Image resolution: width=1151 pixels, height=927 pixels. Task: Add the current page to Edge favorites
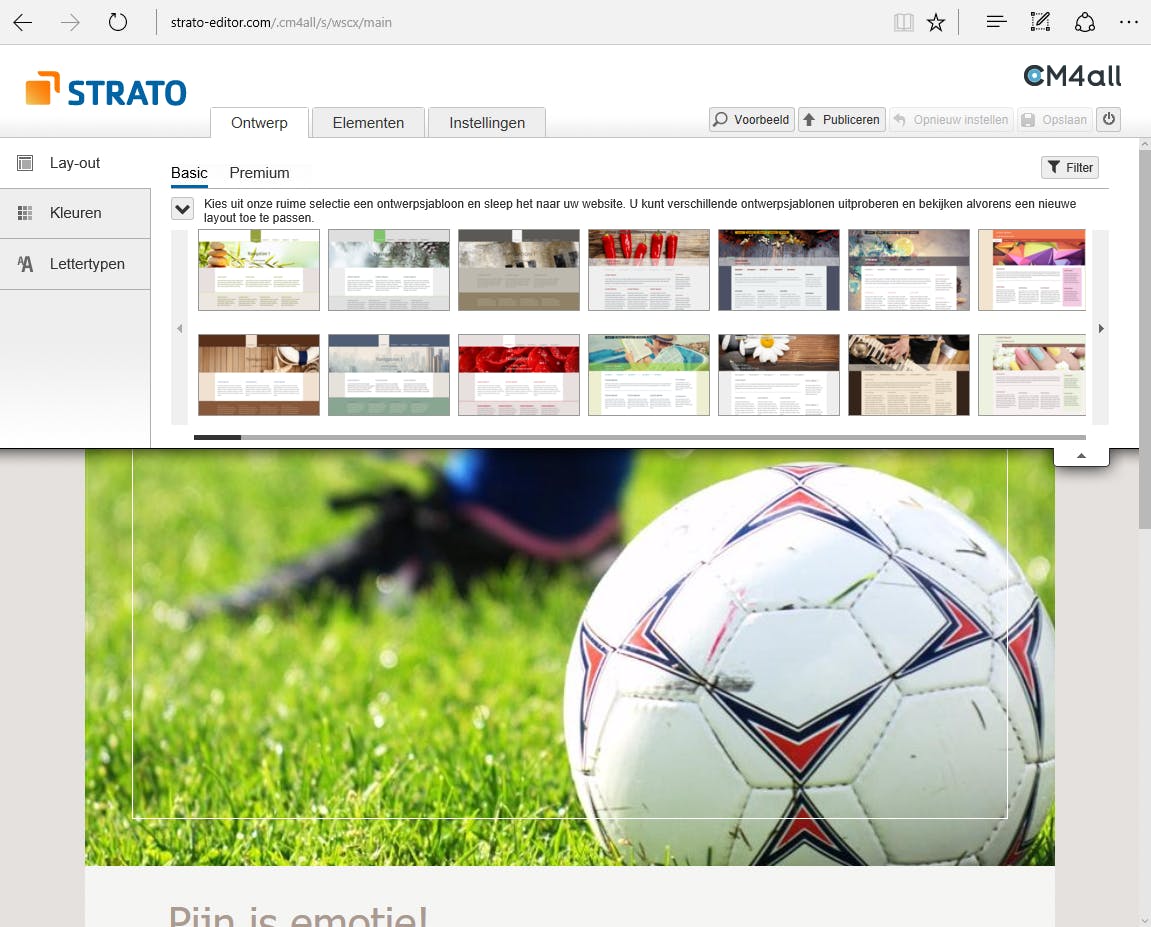pyautogui.click(x=936, y=21)
